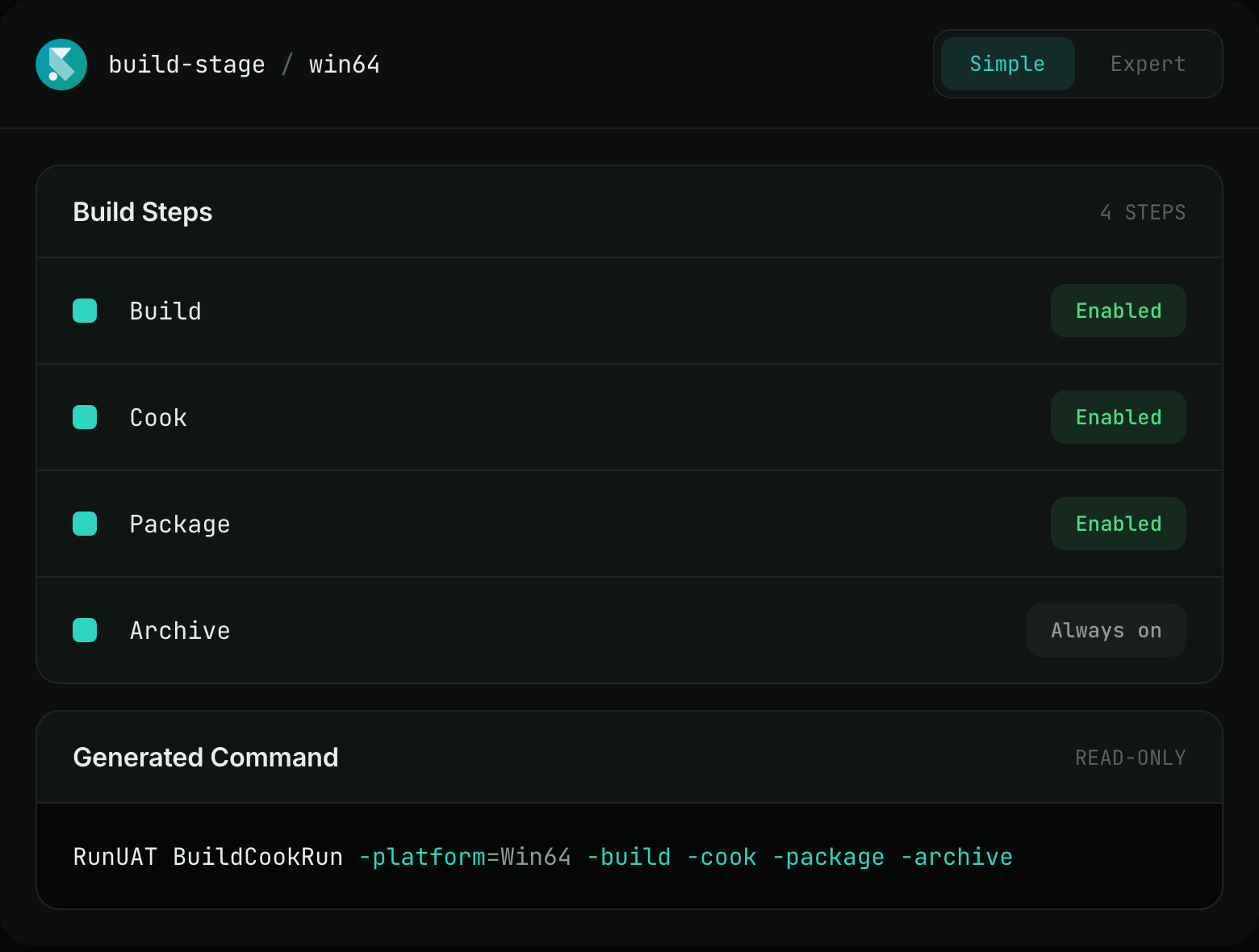Click the -package flag in command
This screenshot has height=952, width=1259.
point(828,857)
